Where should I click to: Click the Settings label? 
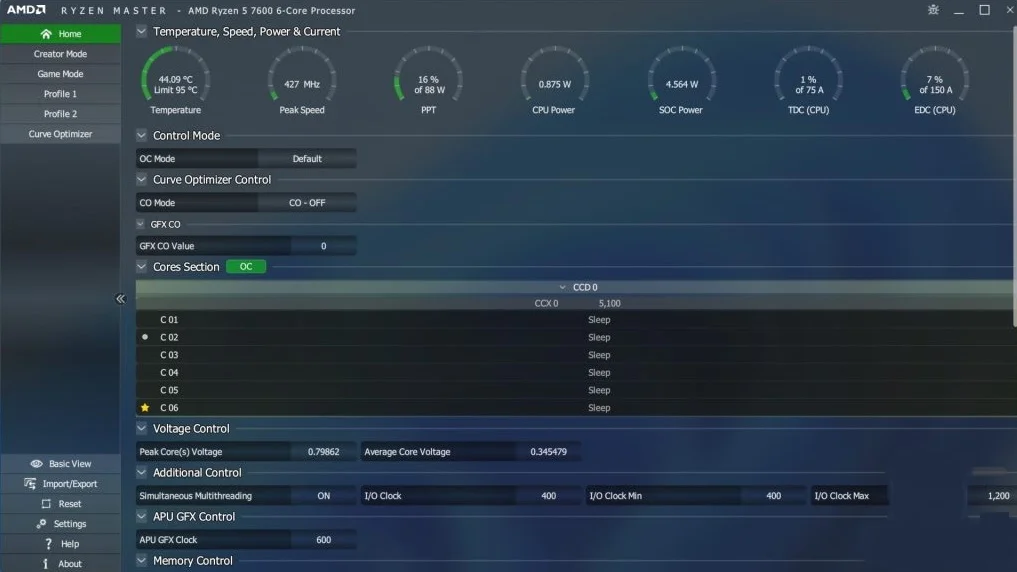[70, 524]
